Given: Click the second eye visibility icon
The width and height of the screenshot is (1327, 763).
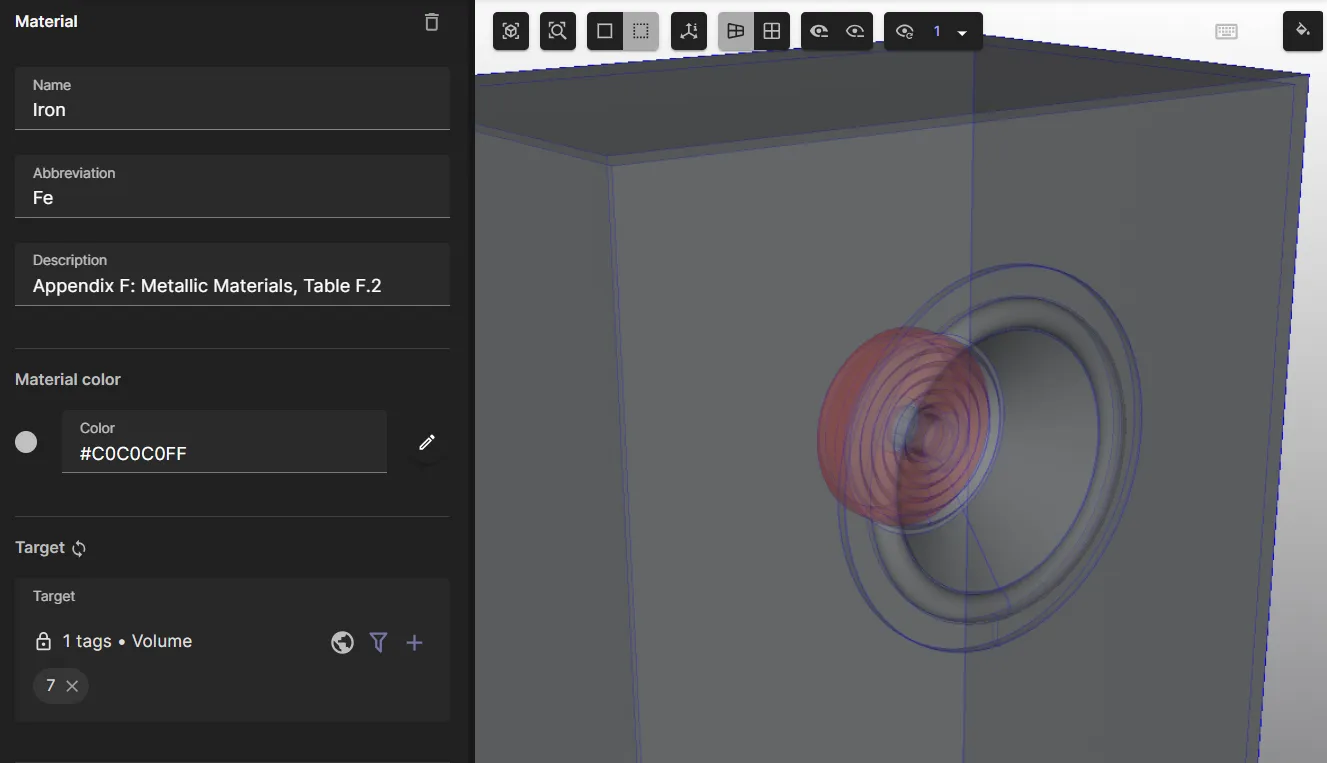Looking at the screenshot, I should [x=855, y=31].
